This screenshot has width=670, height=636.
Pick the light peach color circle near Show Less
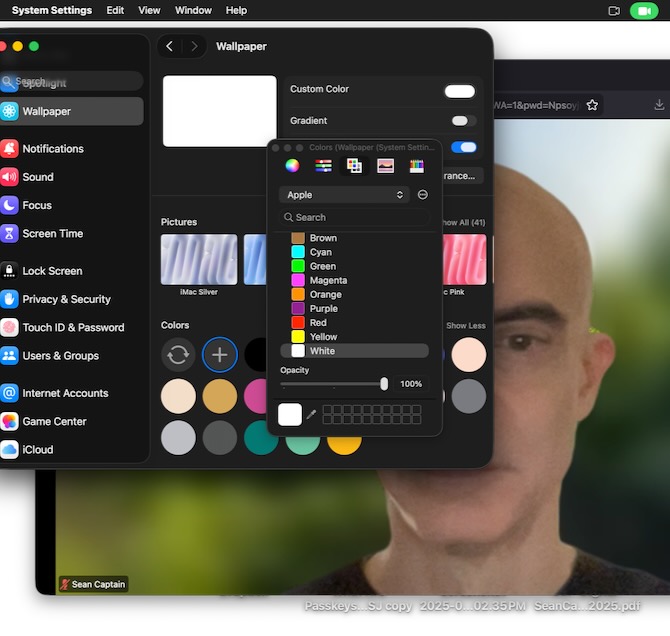click(x=469, y=355)
